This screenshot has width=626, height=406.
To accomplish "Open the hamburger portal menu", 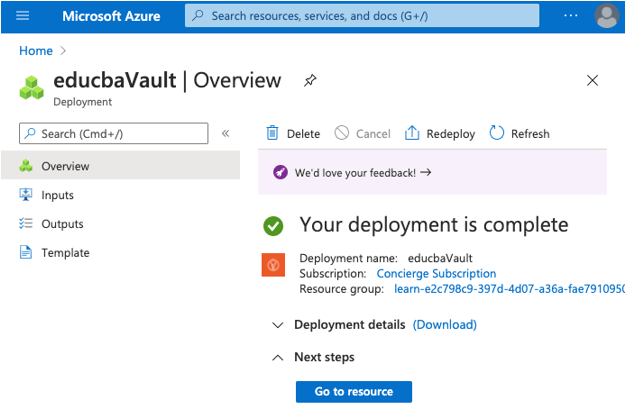I will [x=22, y=16].
